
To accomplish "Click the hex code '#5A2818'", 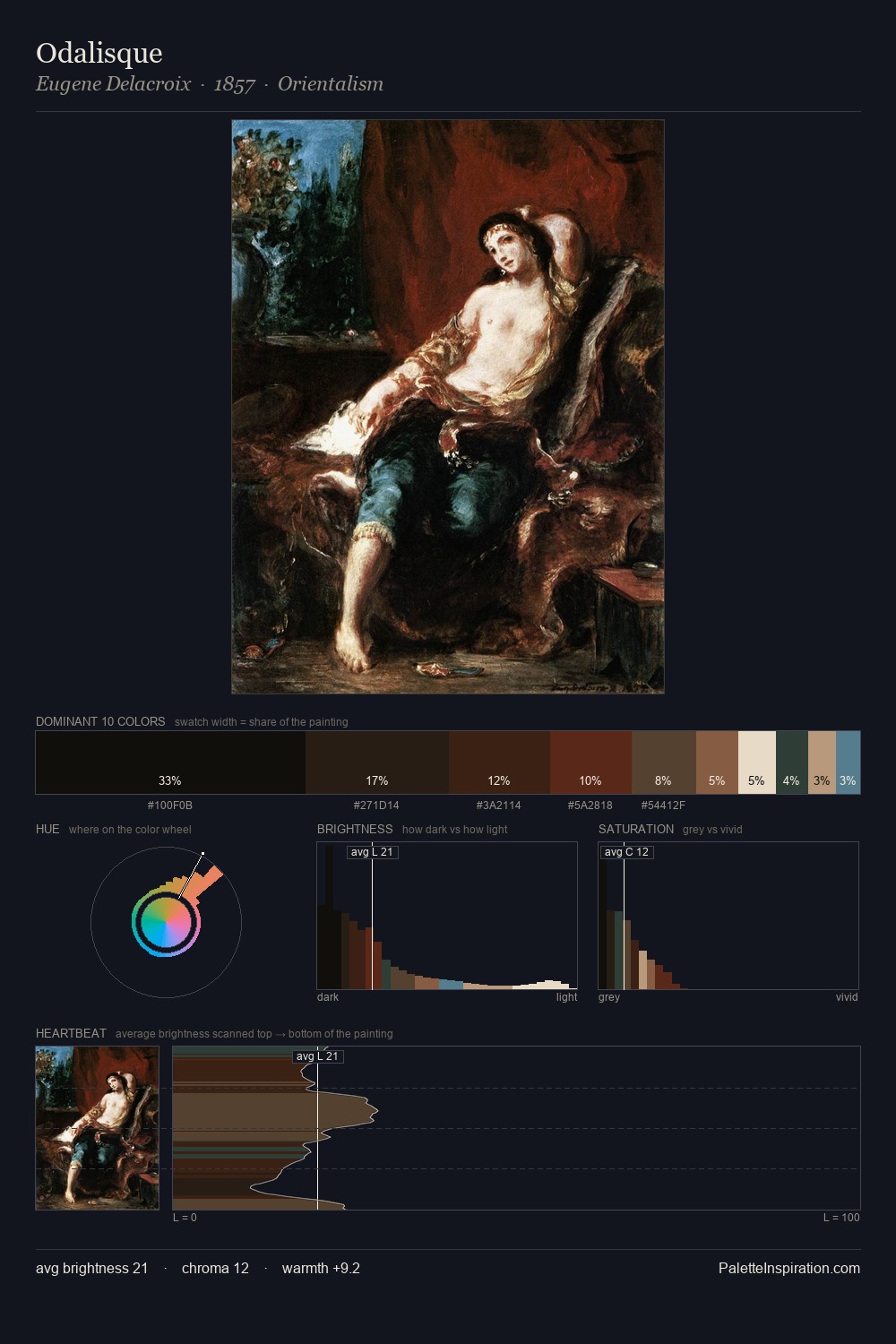I will pyautogui.click(x=590, y=806).
